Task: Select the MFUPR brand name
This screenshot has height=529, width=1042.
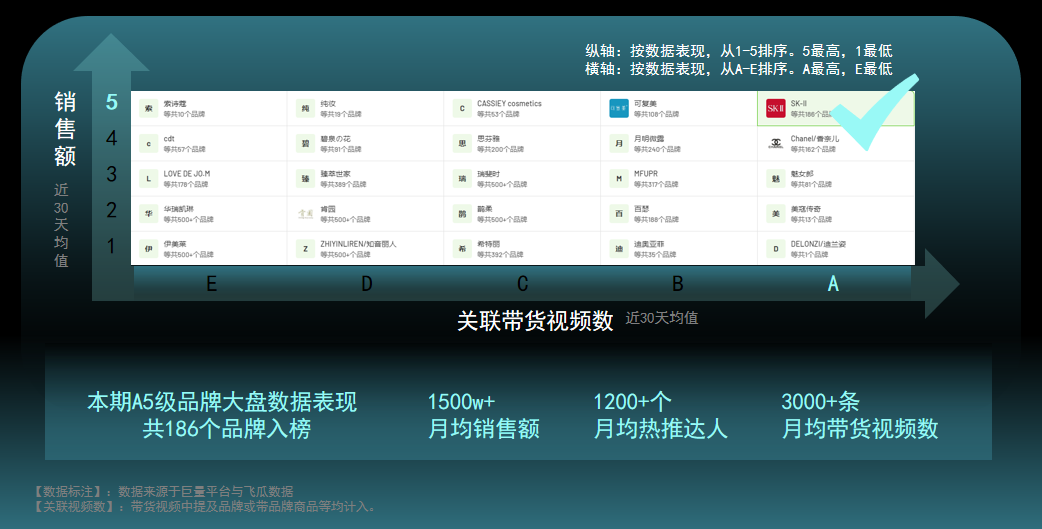Action: 646,174
